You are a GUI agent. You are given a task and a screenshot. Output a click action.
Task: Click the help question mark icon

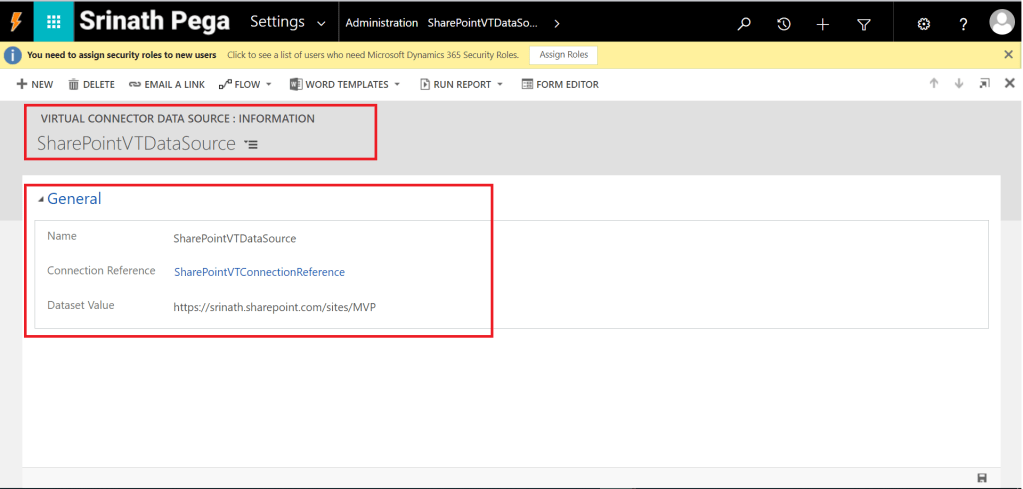click(x=962, y=24)
